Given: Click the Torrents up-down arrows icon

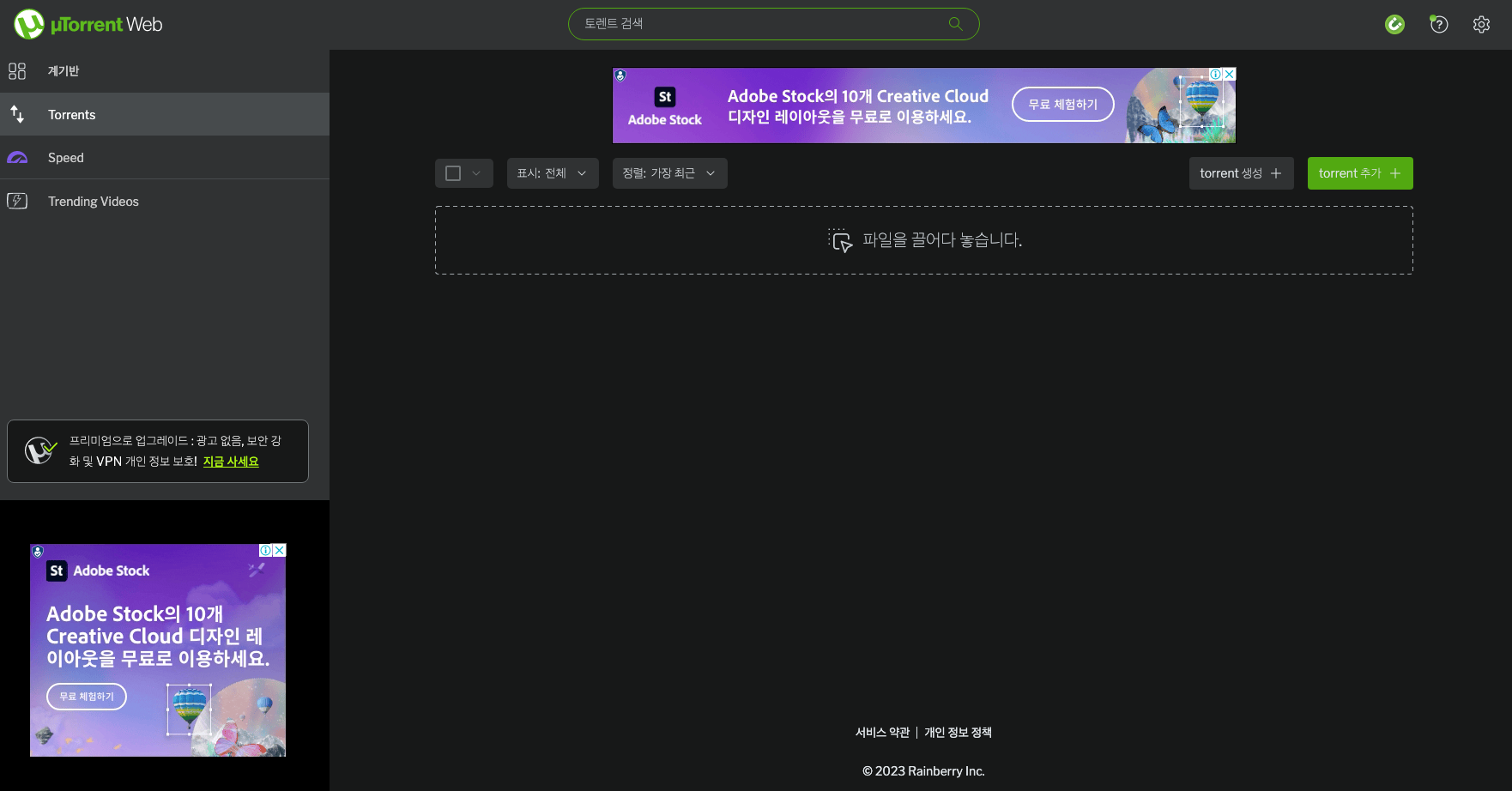Looking at the screenshot, I should [x=17, y=113].
